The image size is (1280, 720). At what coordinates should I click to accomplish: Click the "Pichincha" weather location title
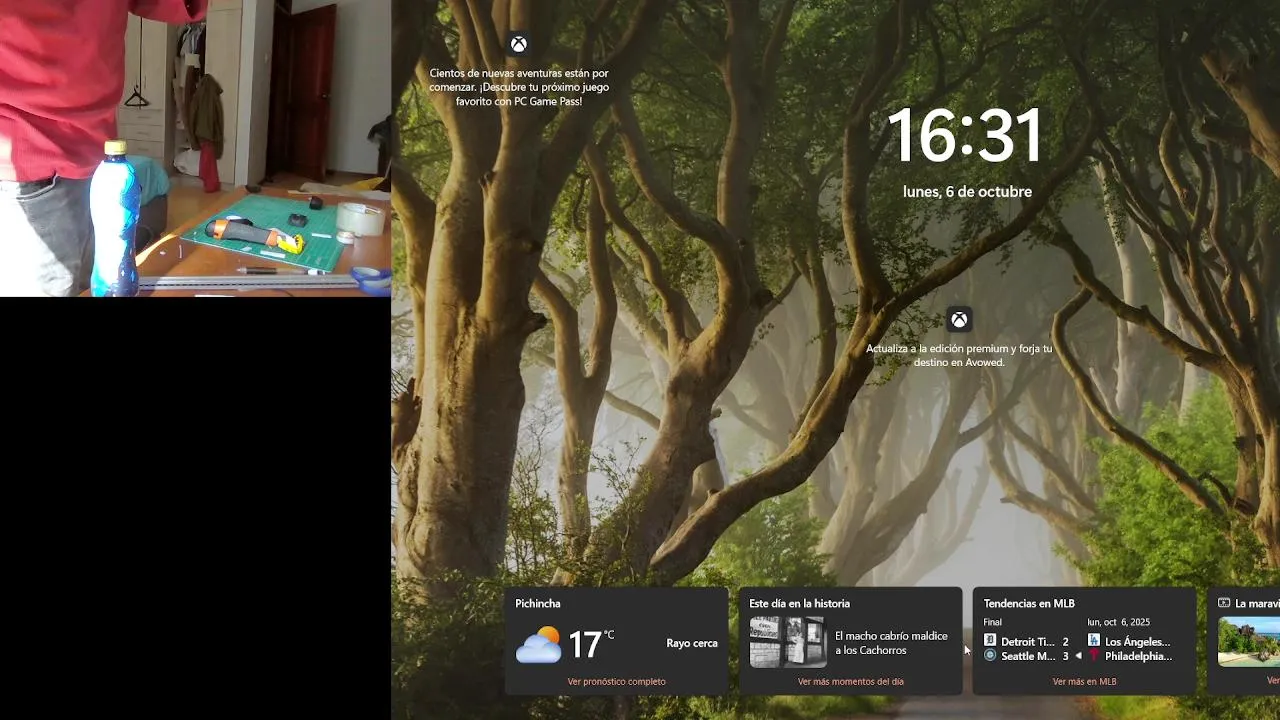(538, 603)
